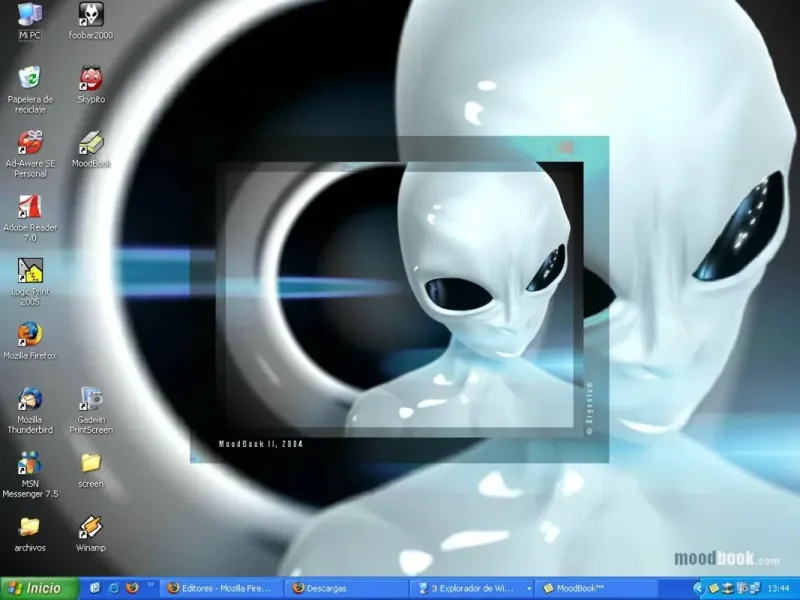Select the Mozilla Thunderbird desktop shortcut
800x600 pixels.
pyautogui.click(x=30, y=411)
